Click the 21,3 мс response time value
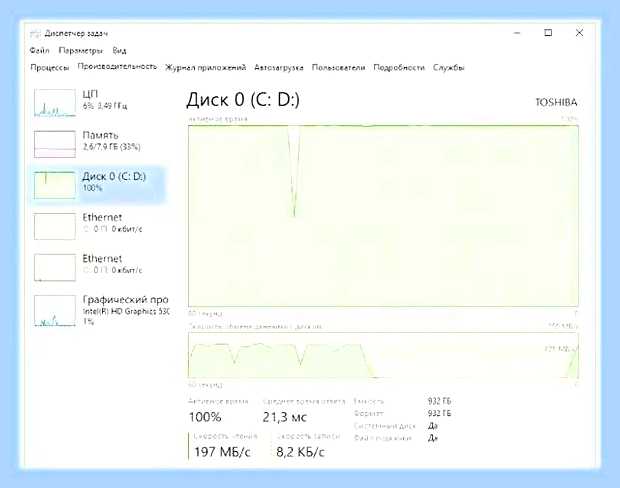The width and height of the screenshot is (620, 488). pos(285,417)
